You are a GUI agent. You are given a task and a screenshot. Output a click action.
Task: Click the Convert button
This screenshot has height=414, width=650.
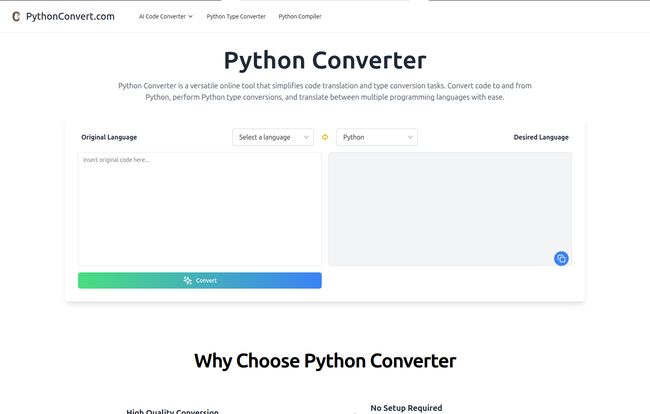[200, 281]
